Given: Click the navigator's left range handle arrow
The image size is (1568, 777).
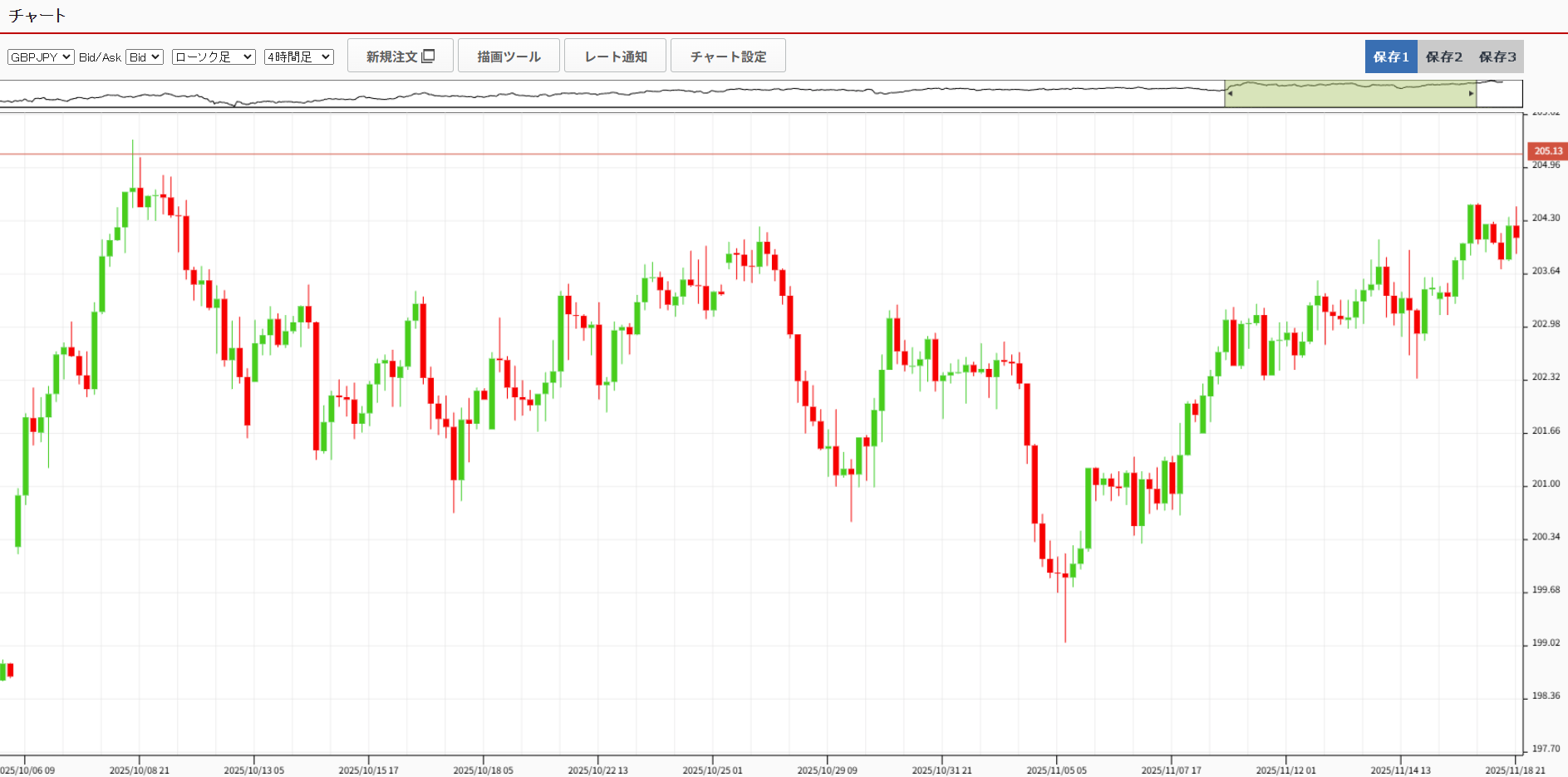Looking at the screenshot, I should tap(1230, 94).
